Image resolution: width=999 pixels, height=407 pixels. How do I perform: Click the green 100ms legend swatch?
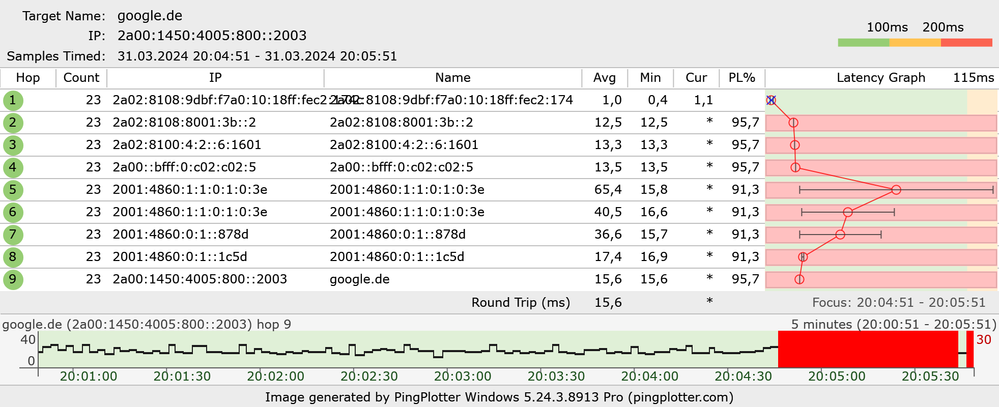point(863,43)
